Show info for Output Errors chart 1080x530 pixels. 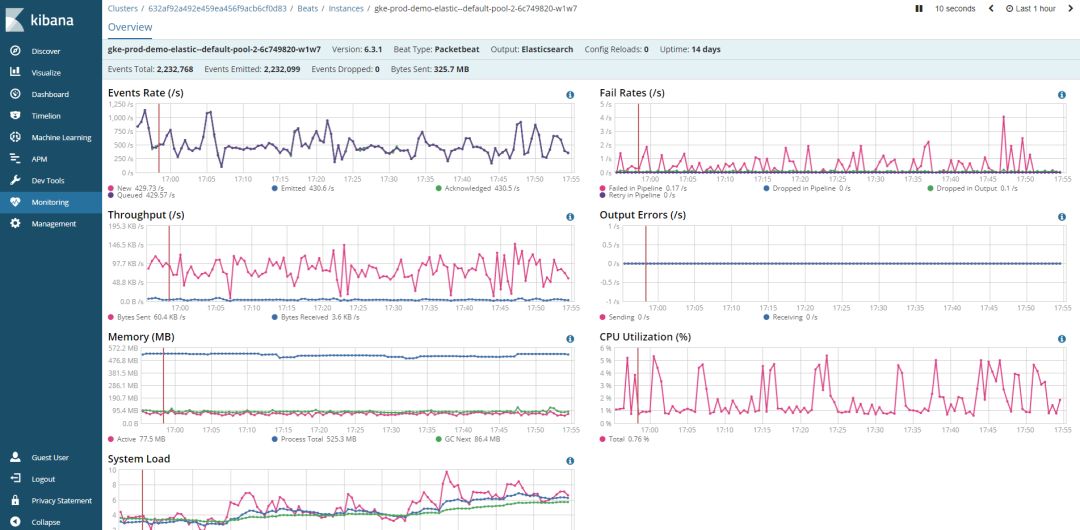pyautogui.click(x=1061, y=217)
